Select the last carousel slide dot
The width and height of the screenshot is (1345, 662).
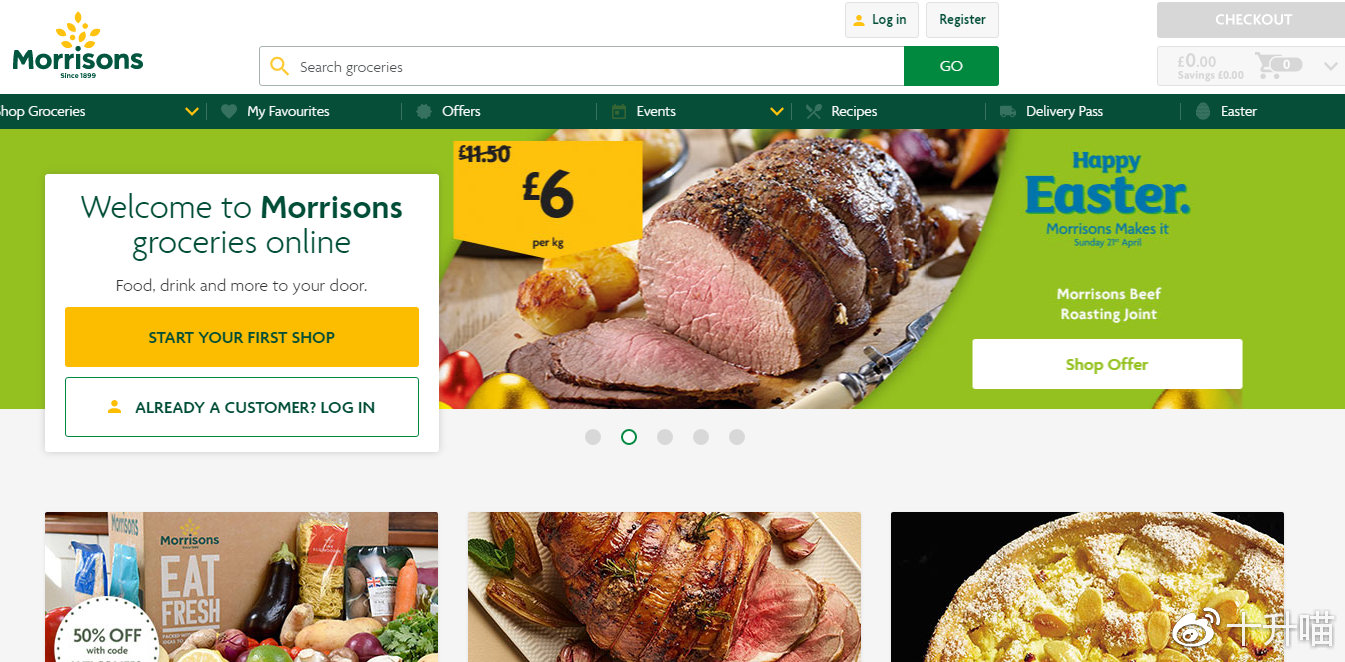coord(737,437)
